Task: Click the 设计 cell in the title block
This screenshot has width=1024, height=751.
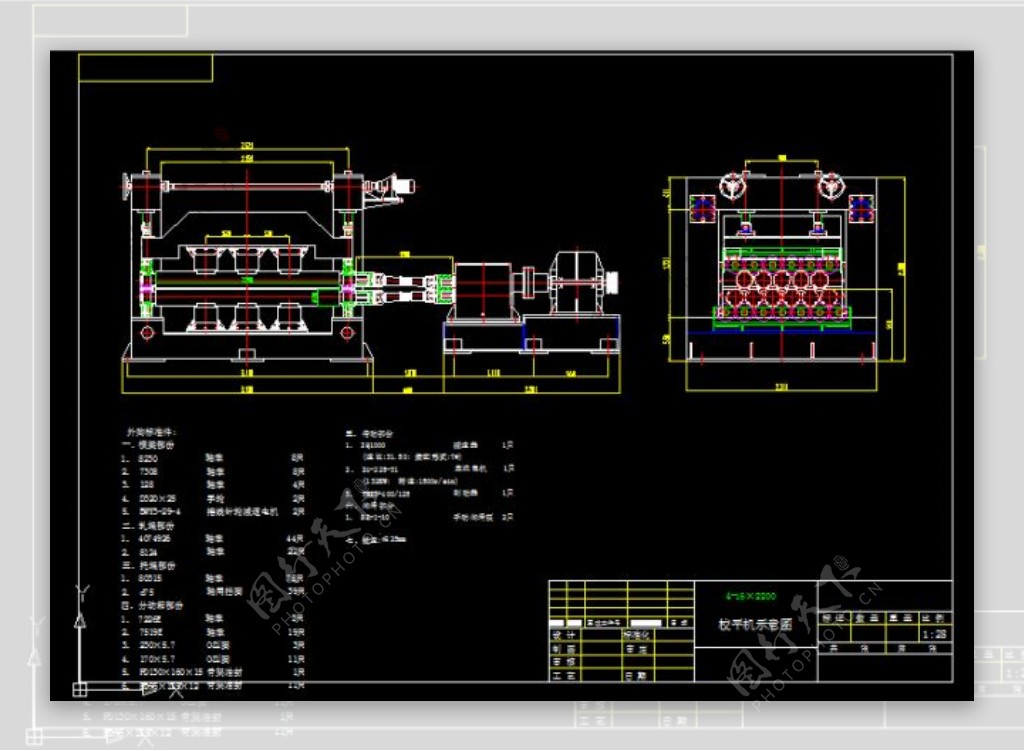Action: coord(563,634)
